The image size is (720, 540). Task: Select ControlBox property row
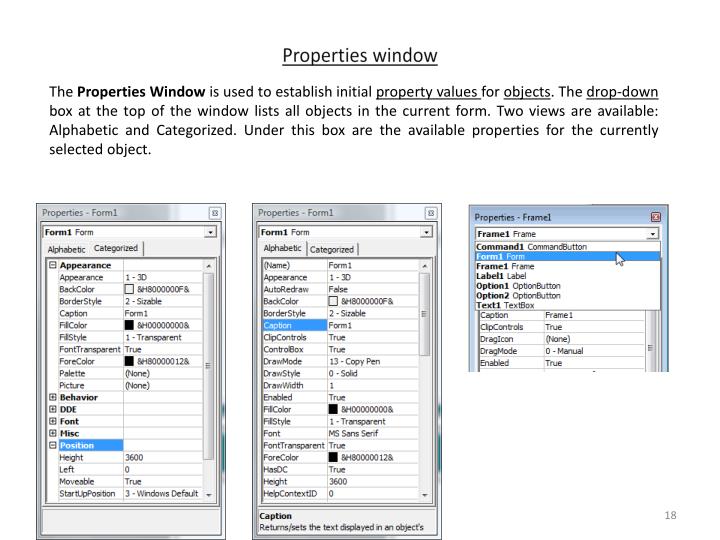(340, 349)
